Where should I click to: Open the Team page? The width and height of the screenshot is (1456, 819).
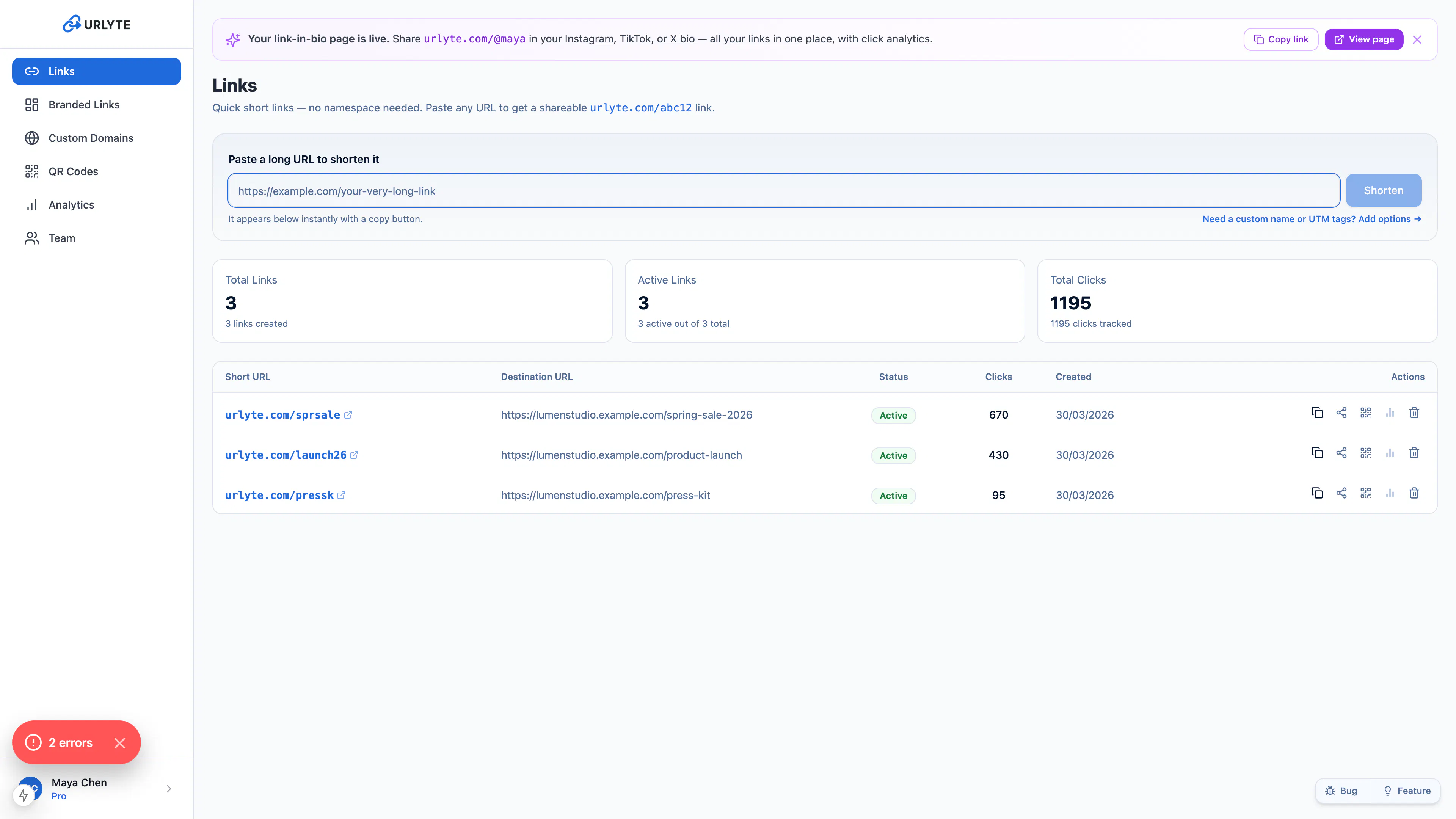tap(97, 238)
